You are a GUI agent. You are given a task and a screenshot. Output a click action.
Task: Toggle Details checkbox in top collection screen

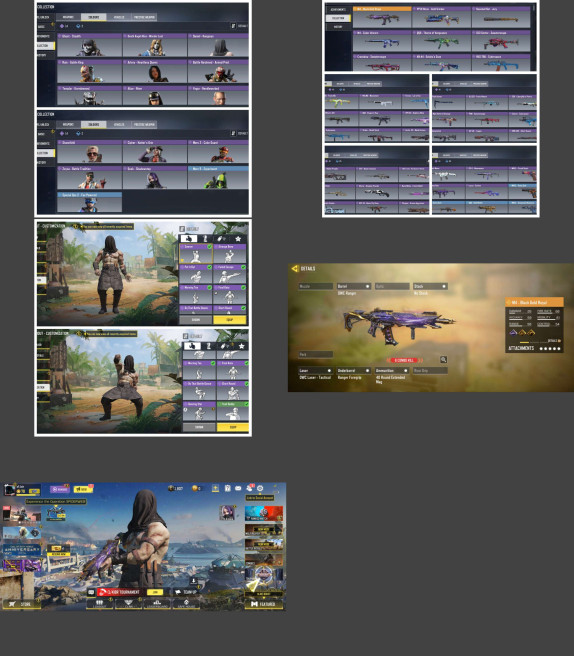(233, 26)
